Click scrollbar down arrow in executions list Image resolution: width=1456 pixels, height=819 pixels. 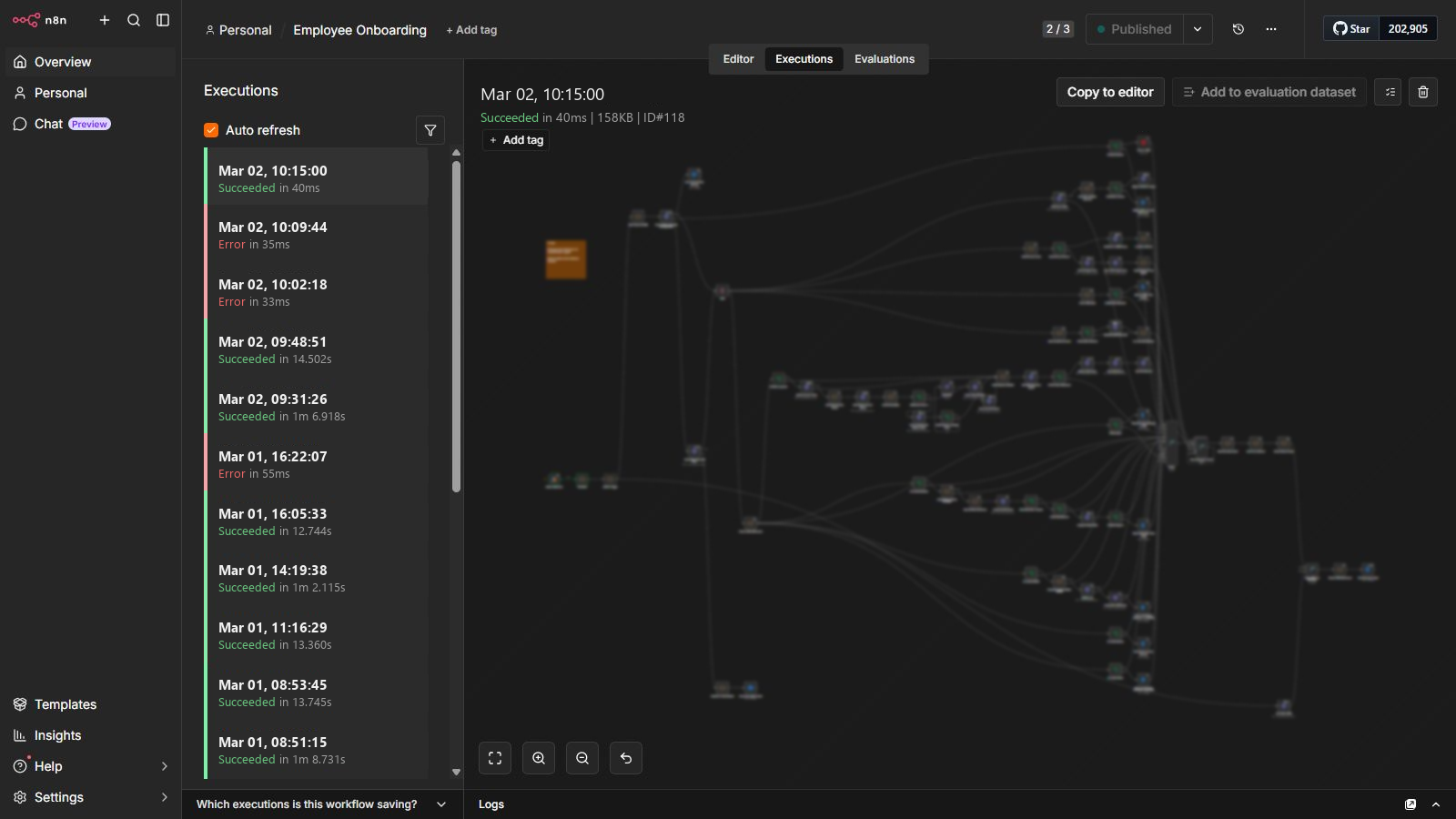click(456, 772)
